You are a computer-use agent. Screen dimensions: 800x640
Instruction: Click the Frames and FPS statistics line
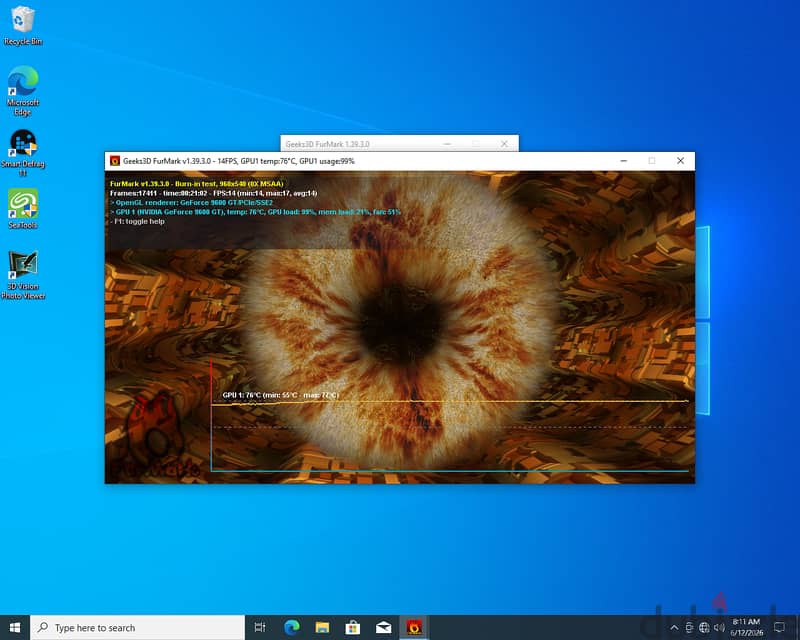pyautogui.click(x=213, y=193)
